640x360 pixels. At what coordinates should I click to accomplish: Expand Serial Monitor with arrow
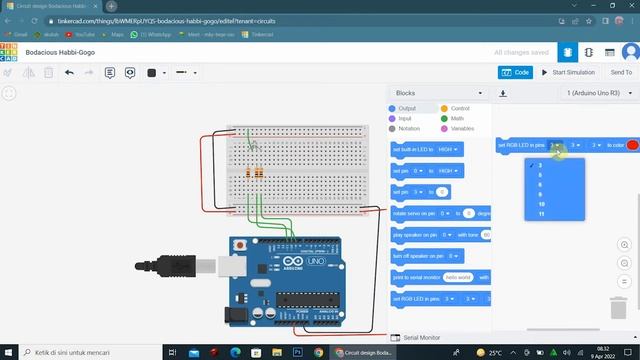pyautogui.click(x=635, y=338)
